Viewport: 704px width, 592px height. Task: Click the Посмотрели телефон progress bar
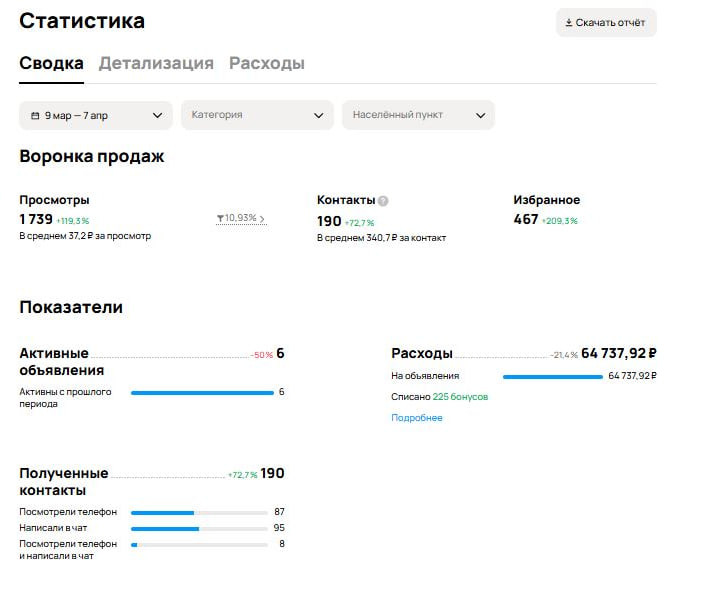[200, 512]
